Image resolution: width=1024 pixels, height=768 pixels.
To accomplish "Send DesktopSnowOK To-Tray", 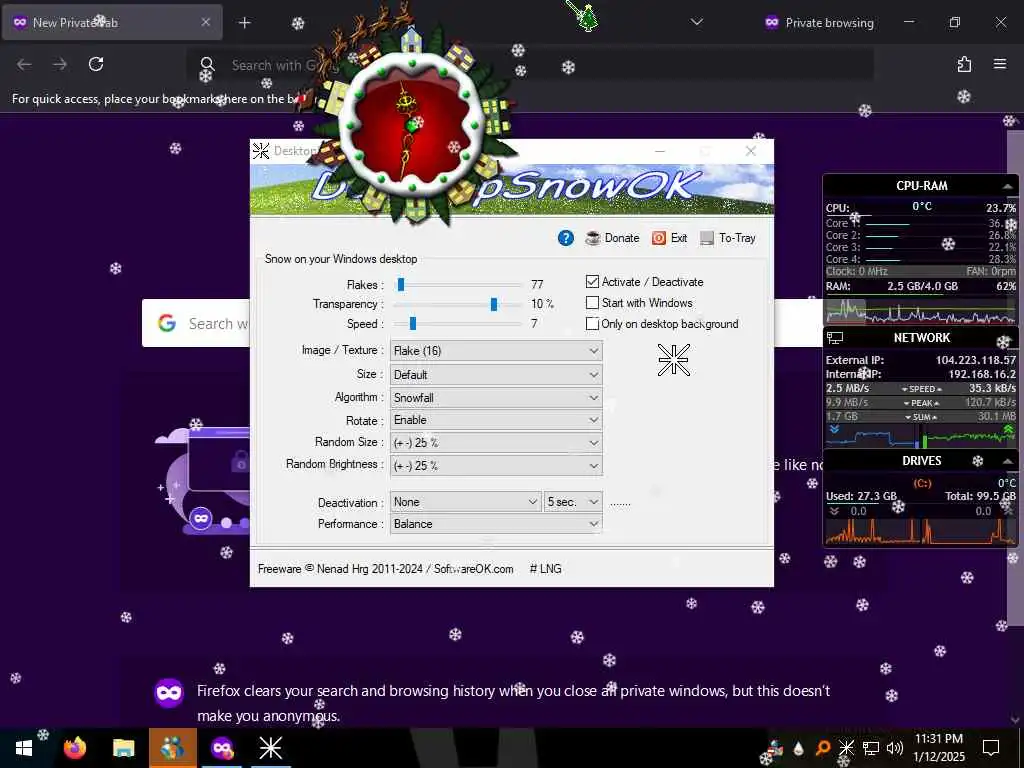I will coord(728,238).
